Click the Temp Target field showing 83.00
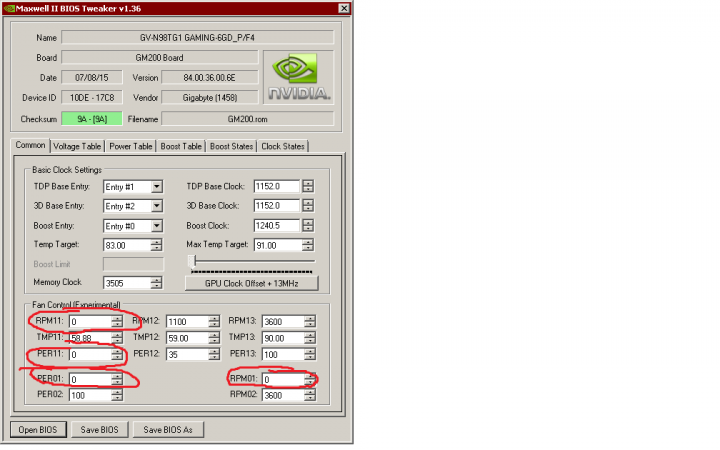Viewport: 720px width, 450px height. [x=127, y=245]
